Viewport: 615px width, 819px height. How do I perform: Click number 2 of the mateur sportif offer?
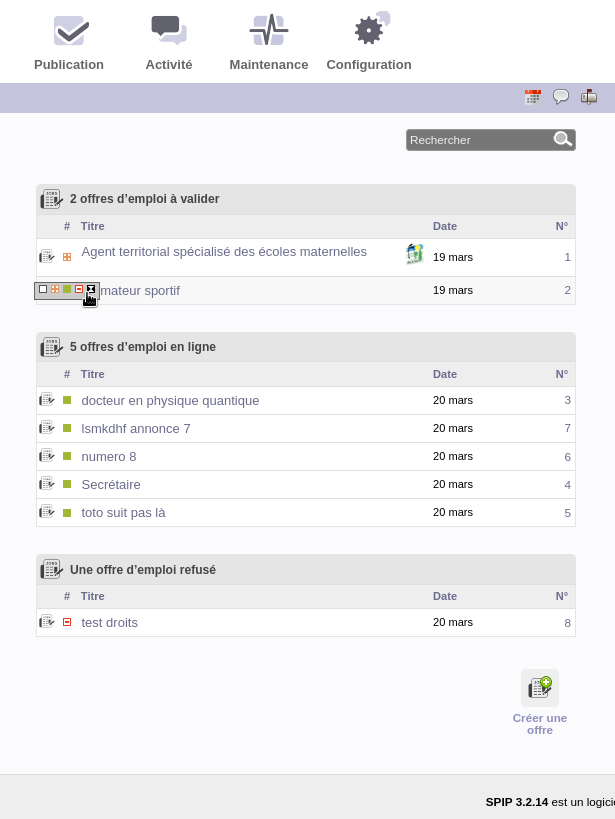click(x=567, y=290)
